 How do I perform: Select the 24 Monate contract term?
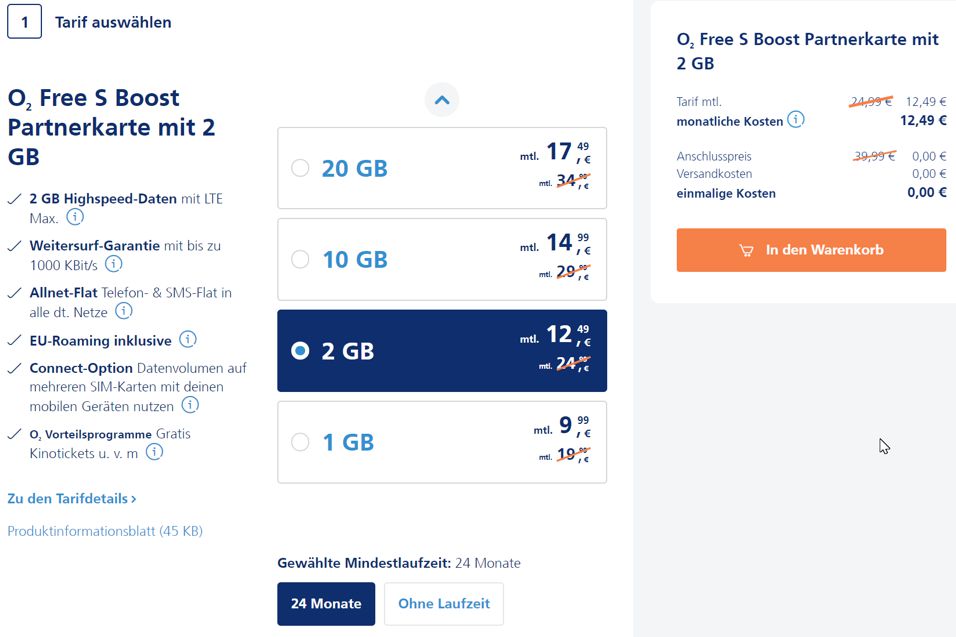[326, 604]
